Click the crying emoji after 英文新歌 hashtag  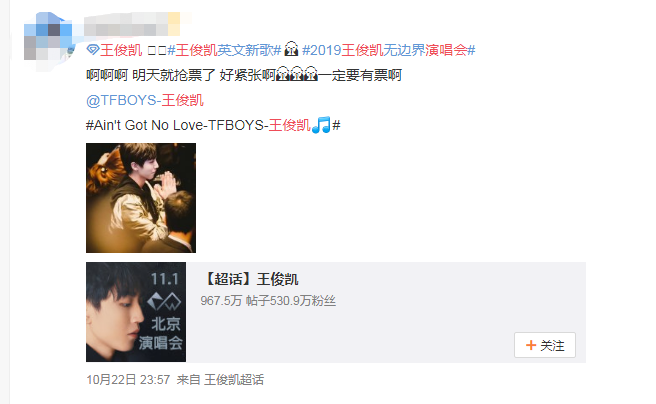click(291, 49)
